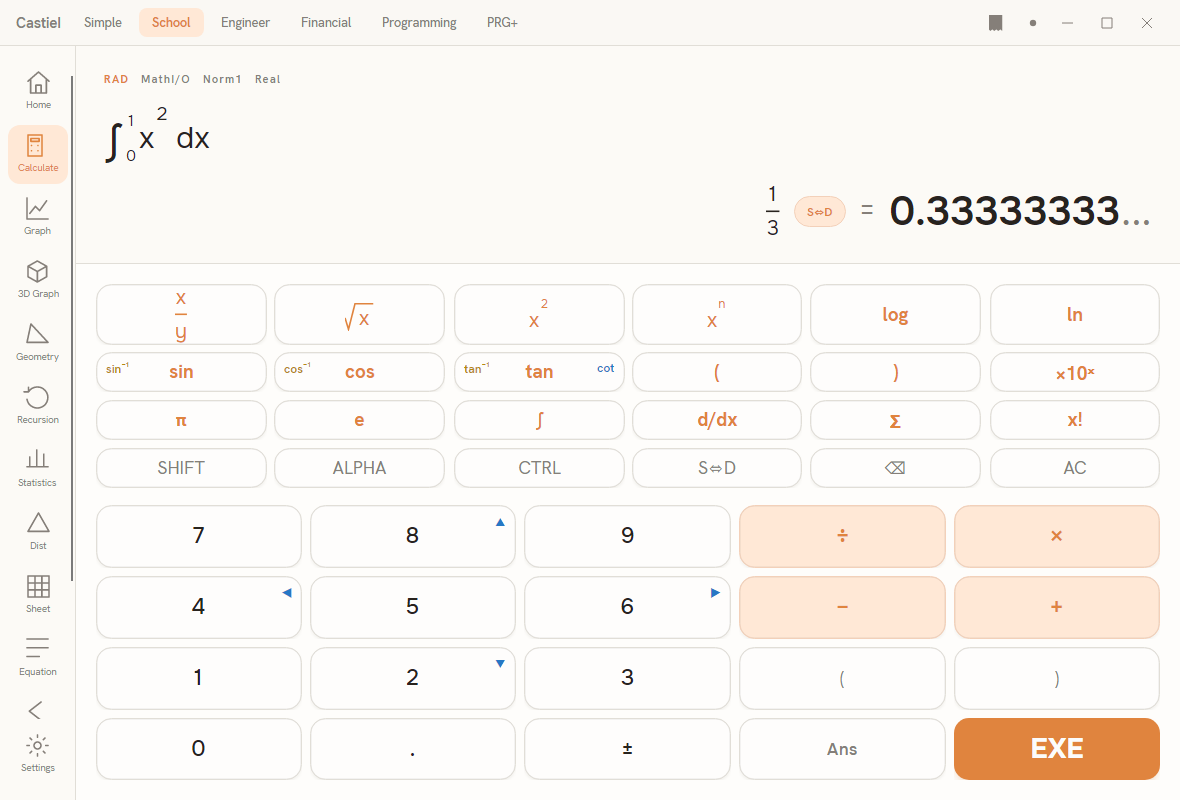Screen dimensions: 1180x800
Task: Clear everything with the AC key
Action: click(x=1075, y=468)
